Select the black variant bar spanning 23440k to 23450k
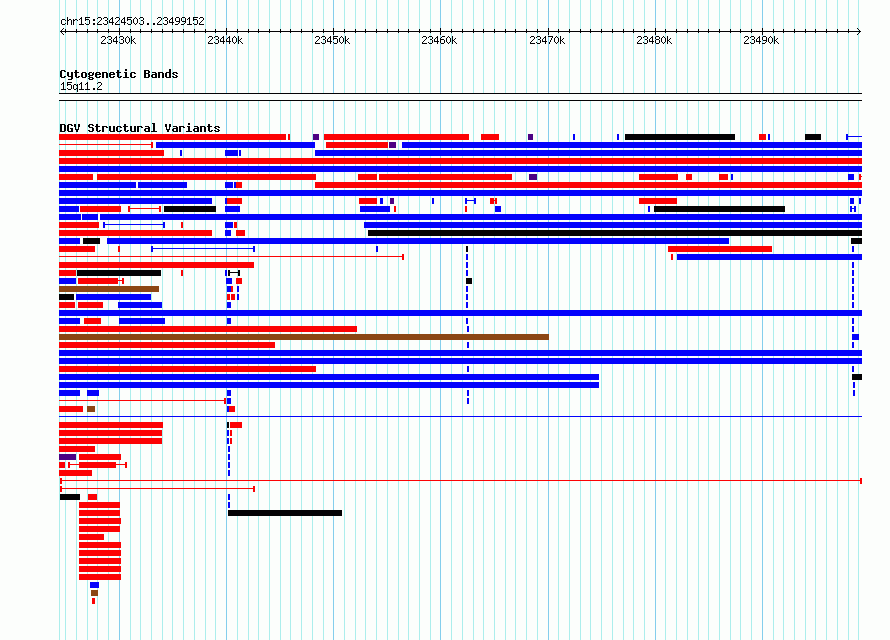890x640 pixels. (285, 513)
